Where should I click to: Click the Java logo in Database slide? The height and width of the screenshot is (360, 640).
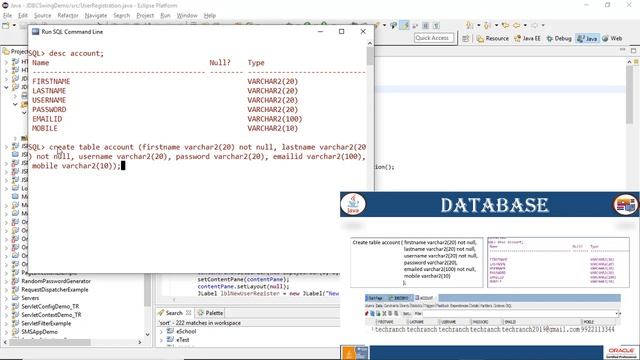click(353, 204)
